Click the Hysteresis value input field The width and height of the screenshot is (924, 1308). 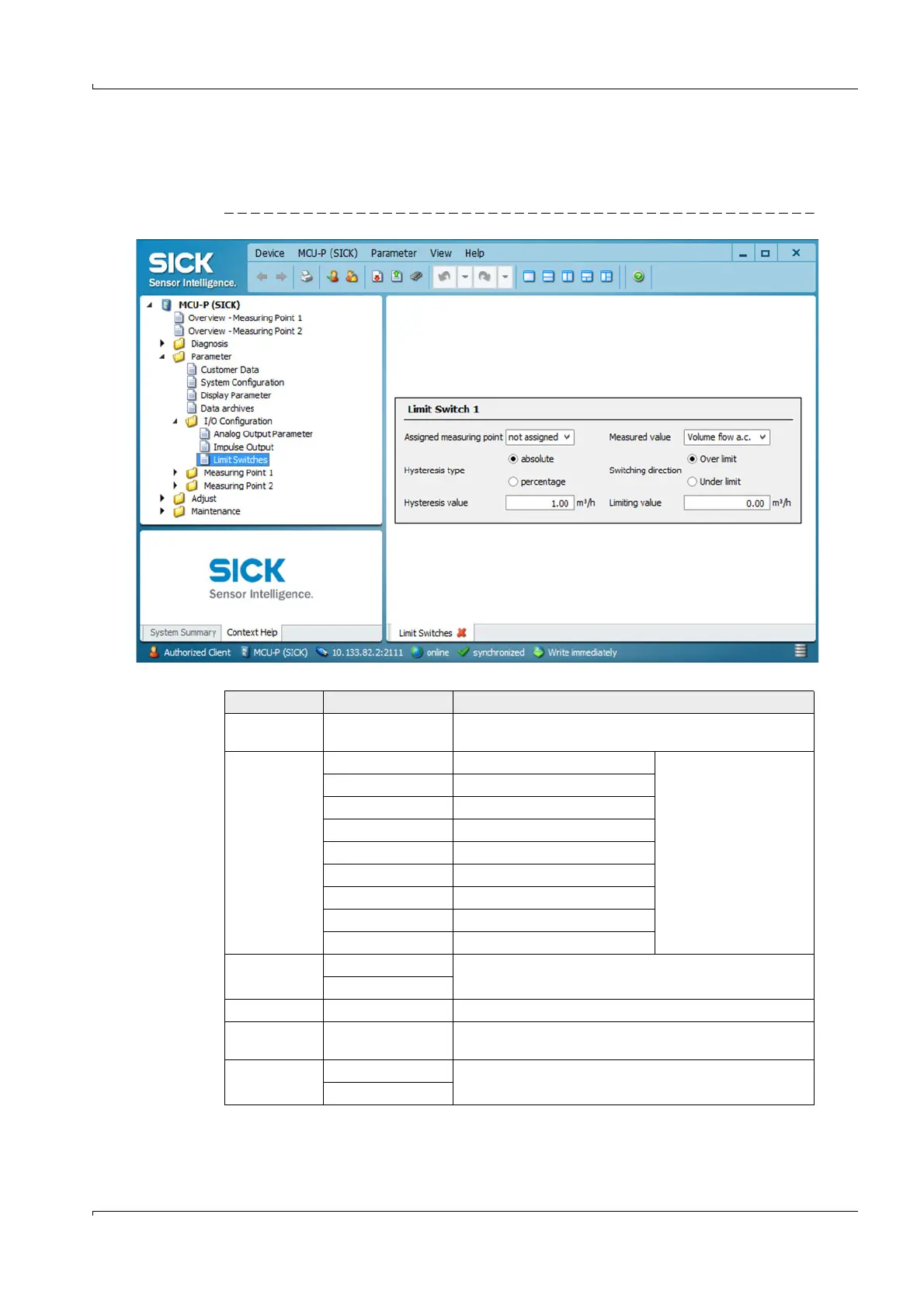pyautogui.click(x=540, y=503)
